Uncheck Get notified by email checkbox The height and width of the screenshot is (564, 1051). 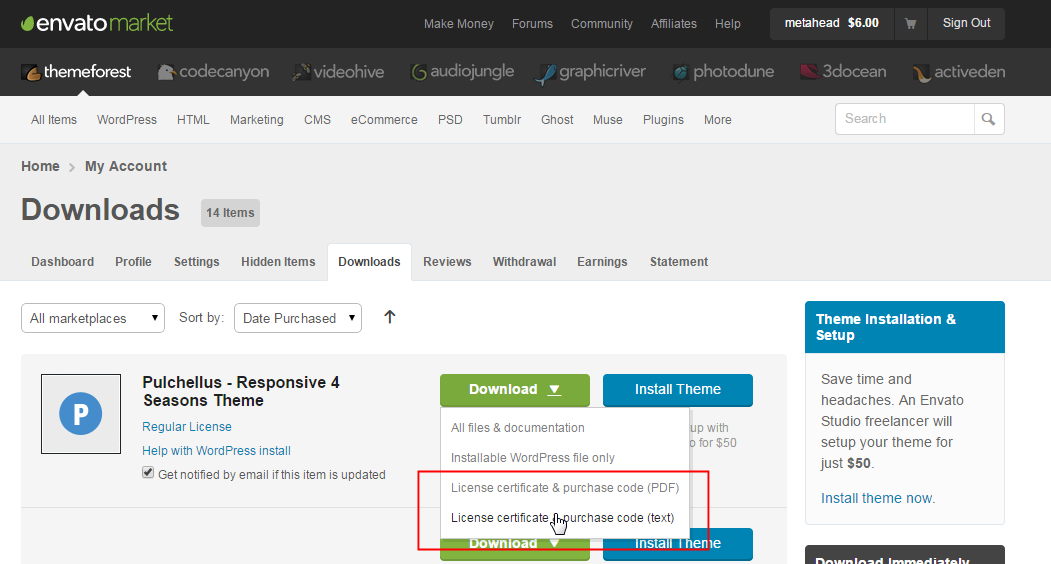point(148,473)
